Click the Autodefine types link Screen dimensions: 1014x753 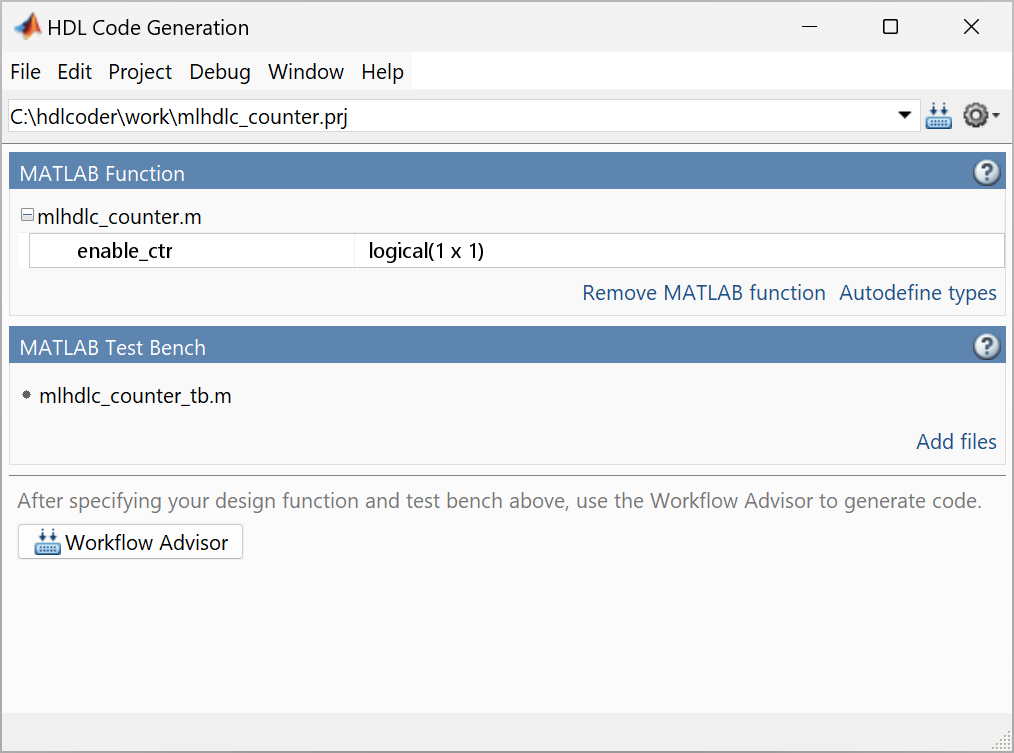(917, 292)
